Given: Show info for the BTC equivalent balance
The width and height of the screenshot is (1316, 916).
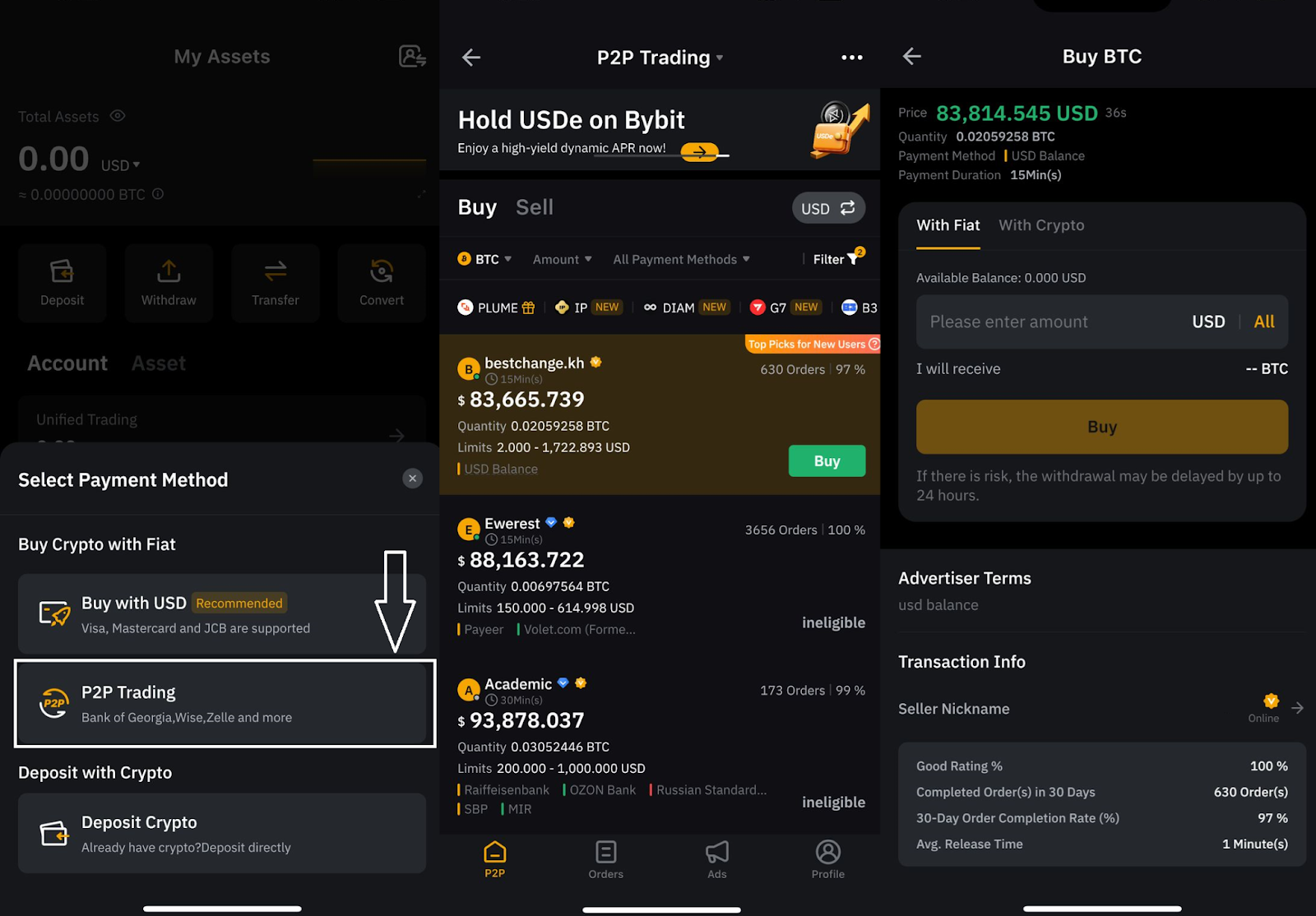Looking at the screenshot, I should [158, 194].
